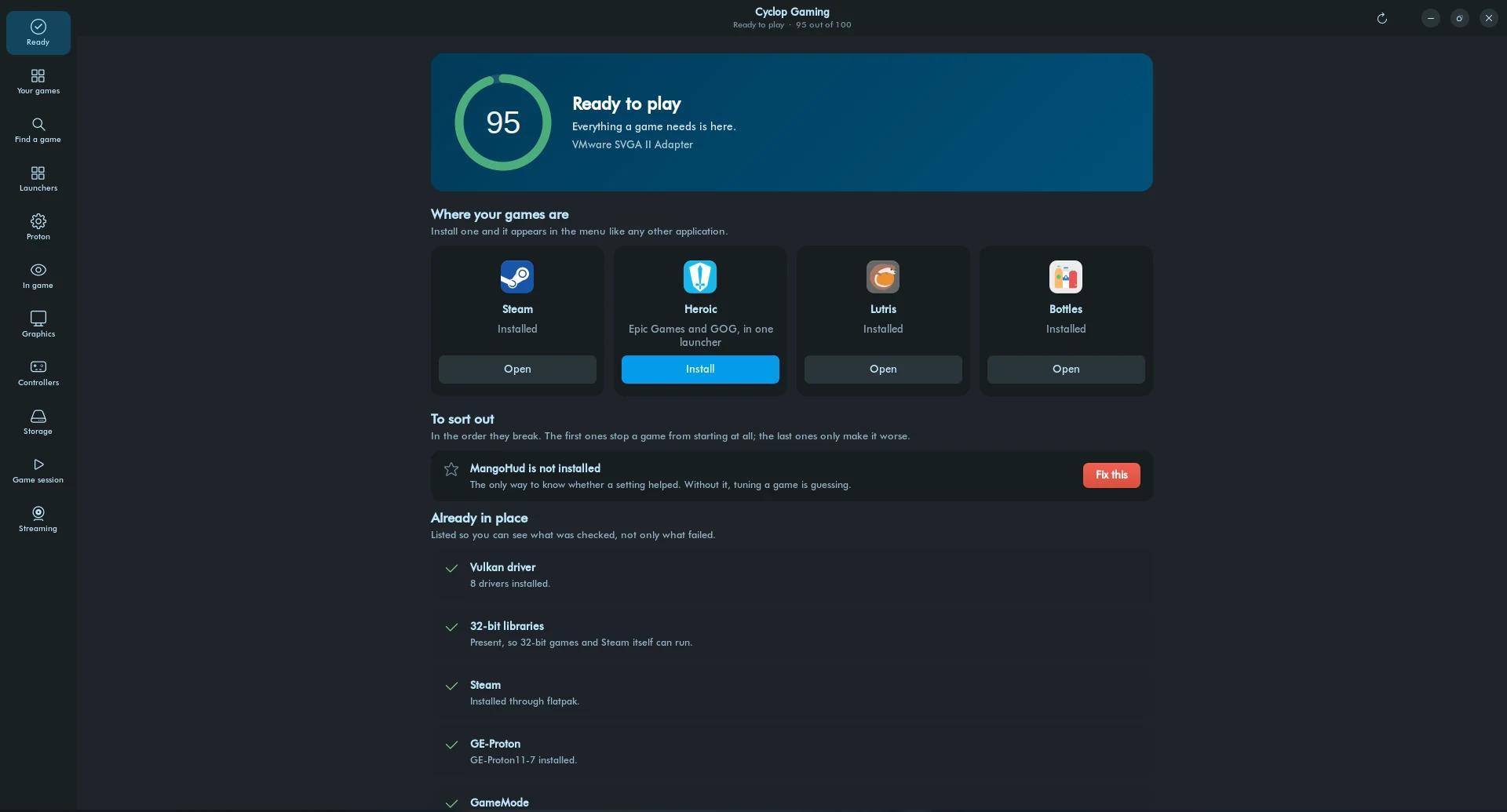
Task: Minimize the Cyclop Gaming window
Action: click(1431, 18)
